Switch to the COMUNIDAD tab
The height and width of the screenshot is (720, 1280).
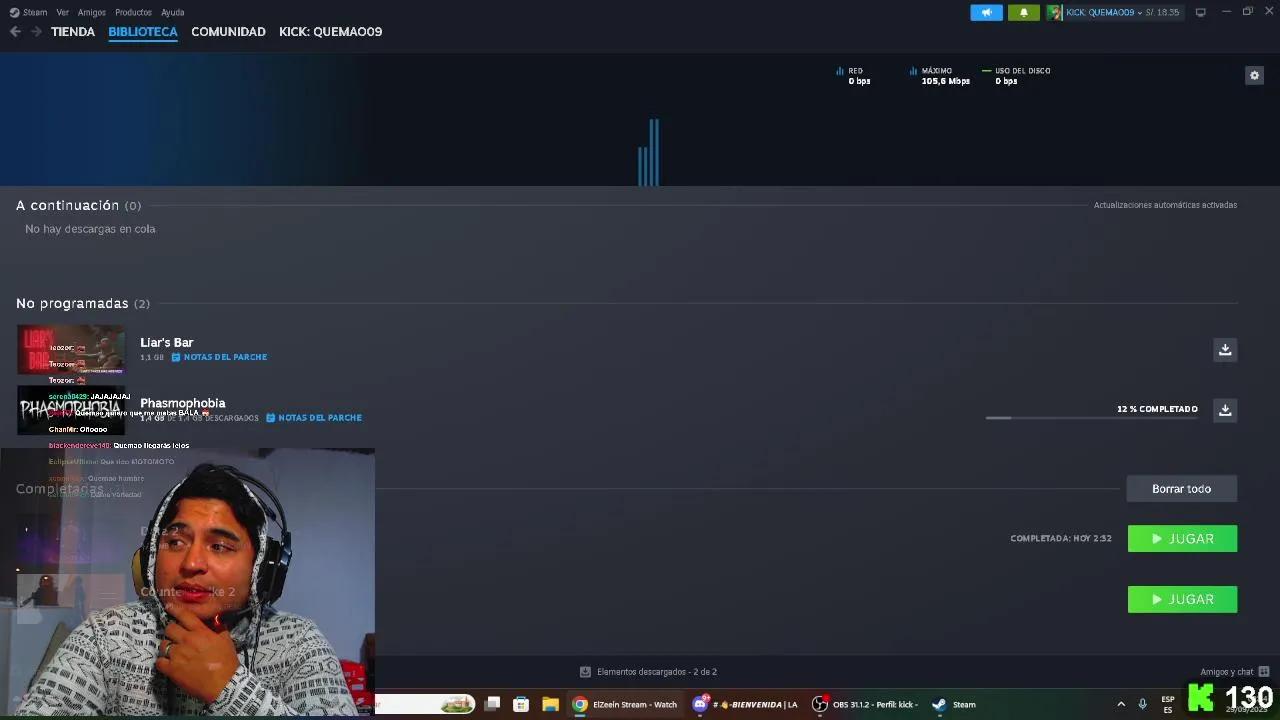tap(228, 32)
